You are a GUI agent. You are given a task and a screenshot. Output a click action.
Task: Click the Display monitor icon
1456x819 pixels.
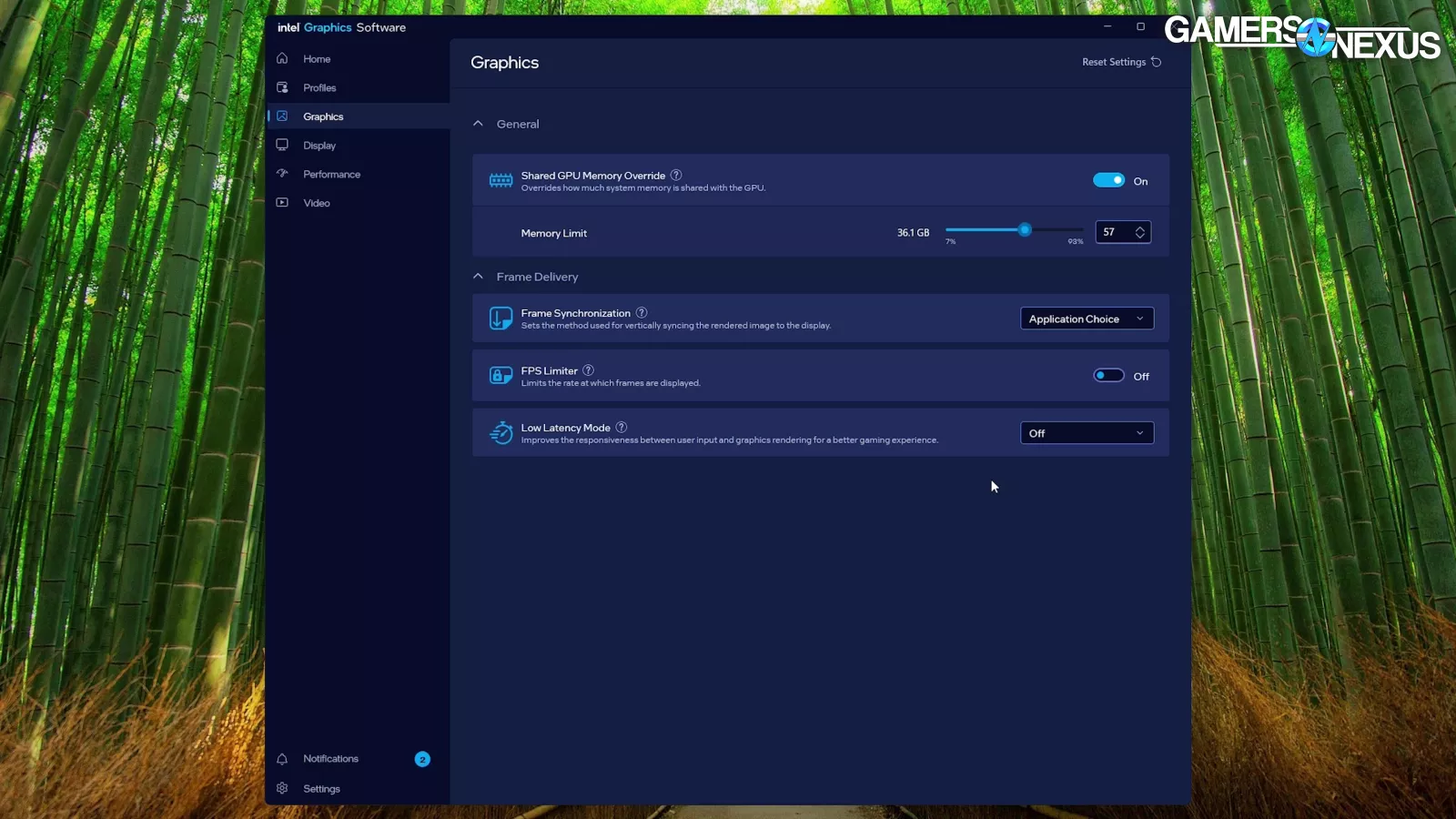(282, 145)
